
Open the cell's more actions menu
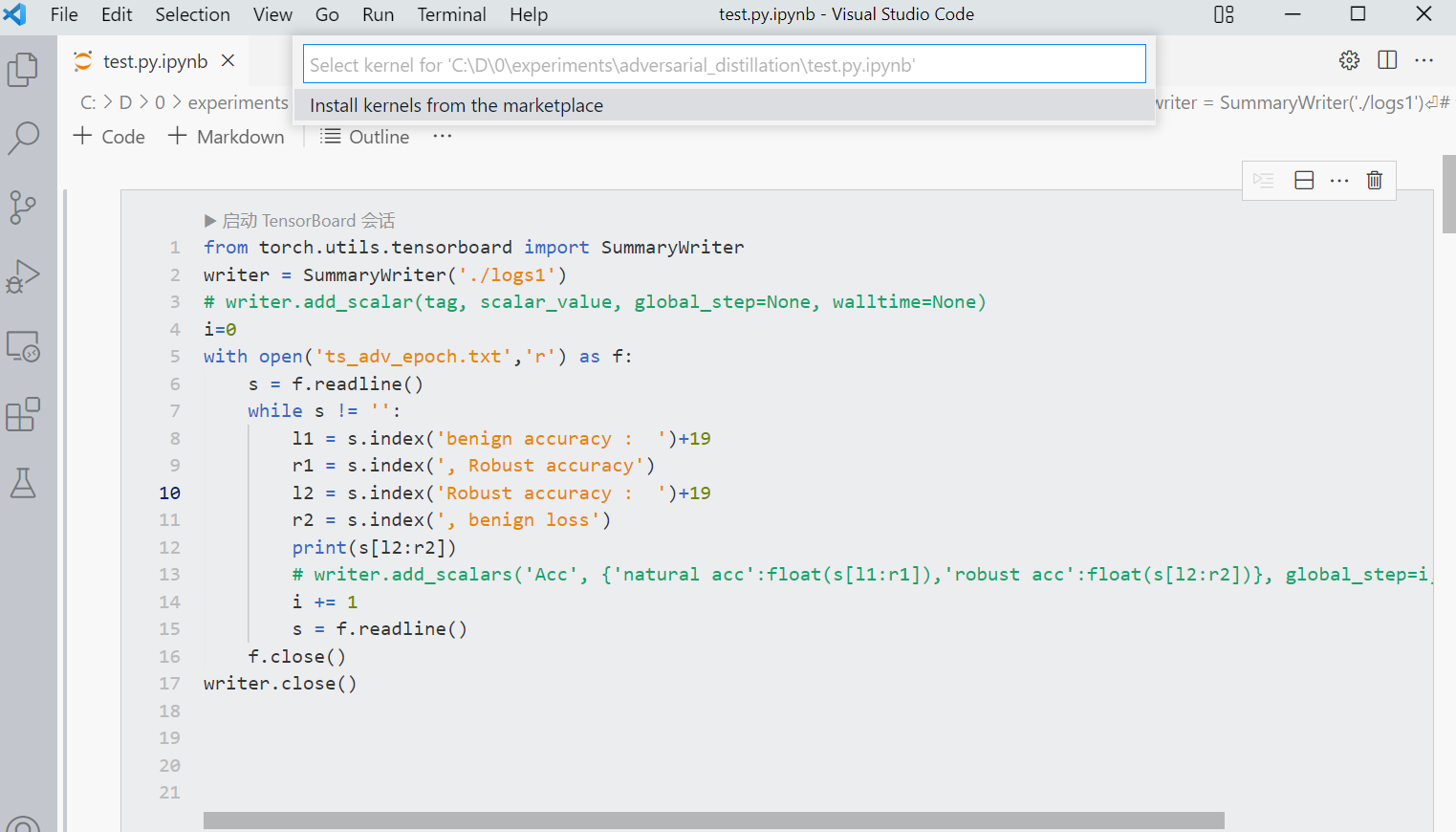(1338, 180)
